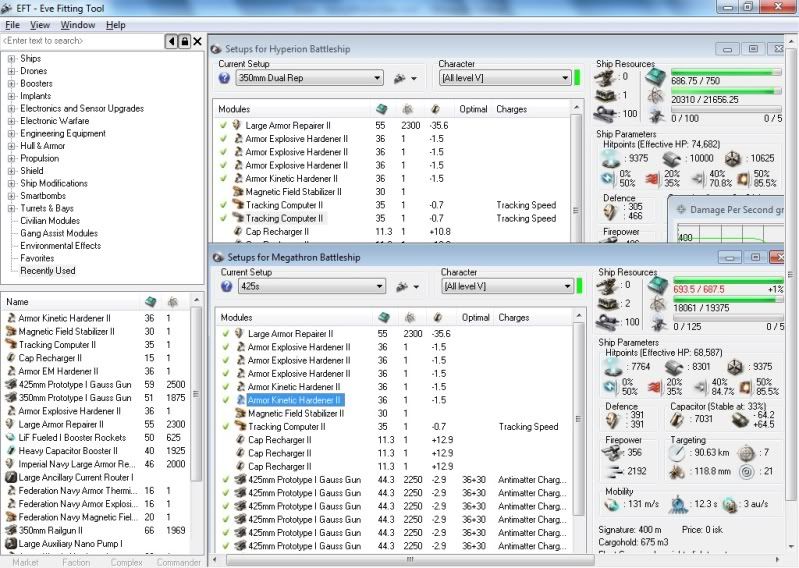Open the File menu
The image size is (799, 568).
[x=12, y=25]
